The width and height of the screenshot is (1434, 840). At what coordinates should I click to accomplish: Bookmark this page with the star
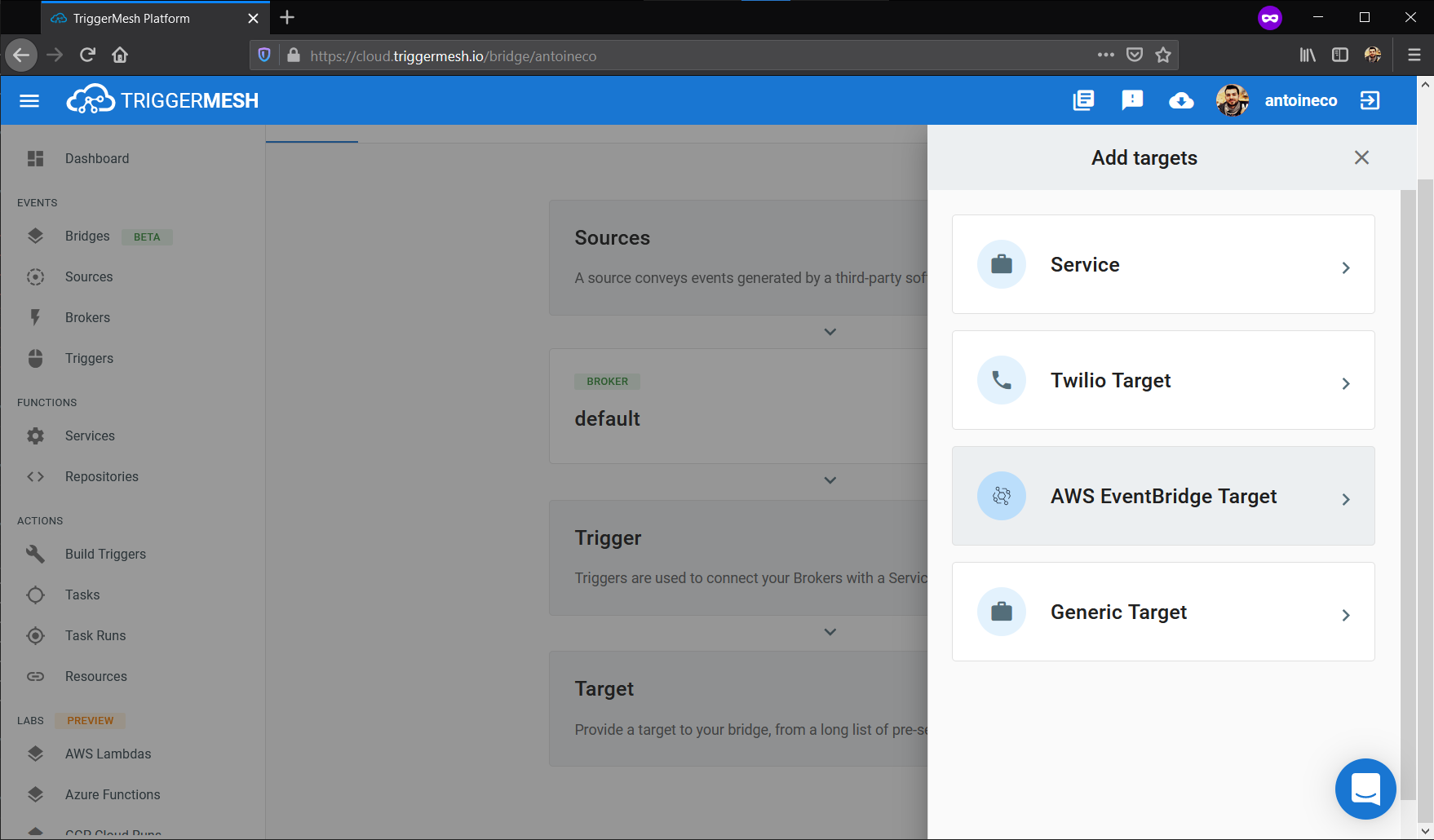point(1163,55)
